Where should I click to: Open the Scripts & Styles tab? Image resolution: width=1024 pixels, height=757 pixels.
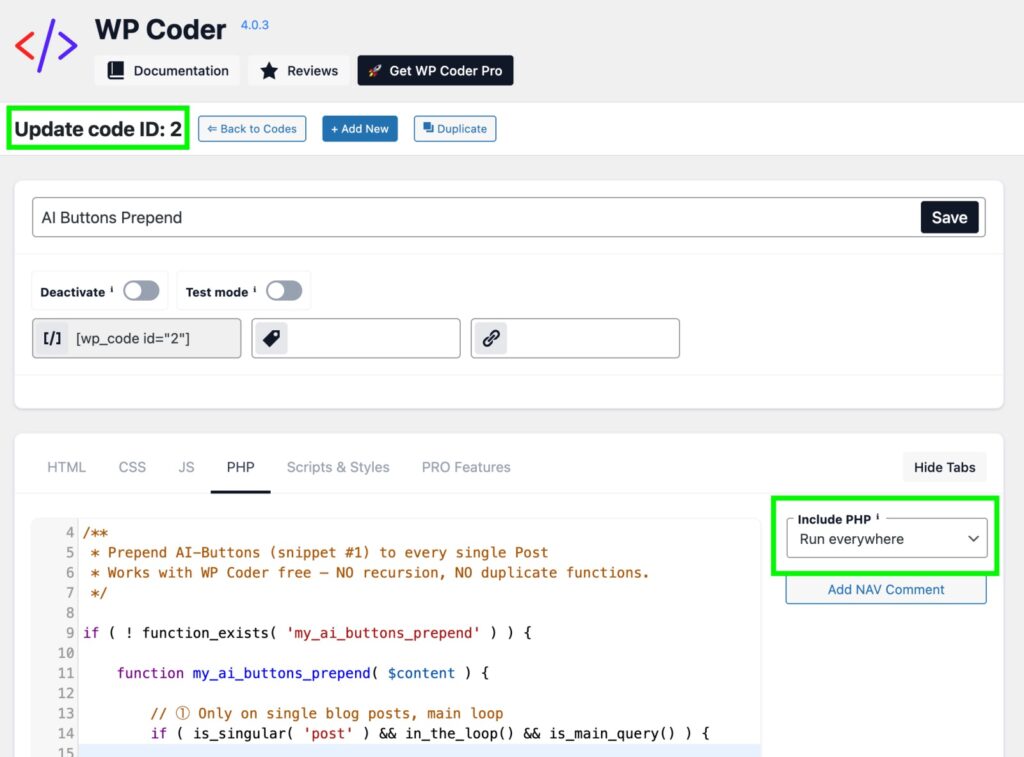[338, 467]
